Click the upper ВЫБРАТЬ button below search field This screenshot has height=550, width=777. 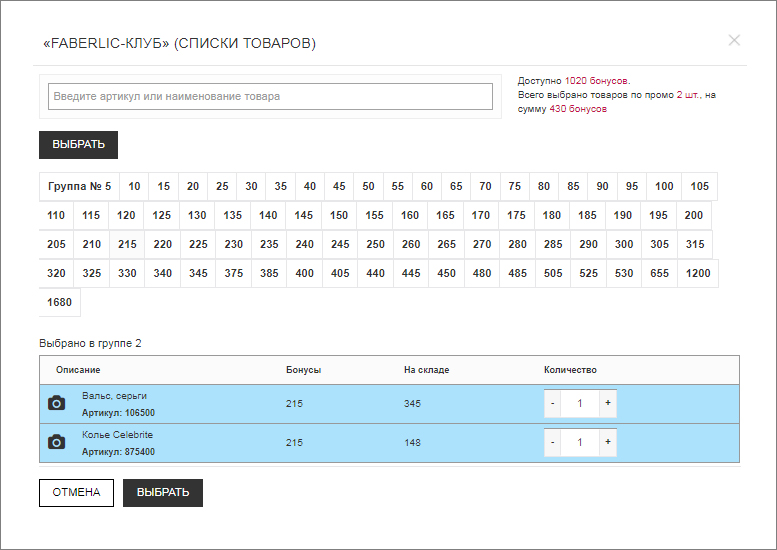78,145
